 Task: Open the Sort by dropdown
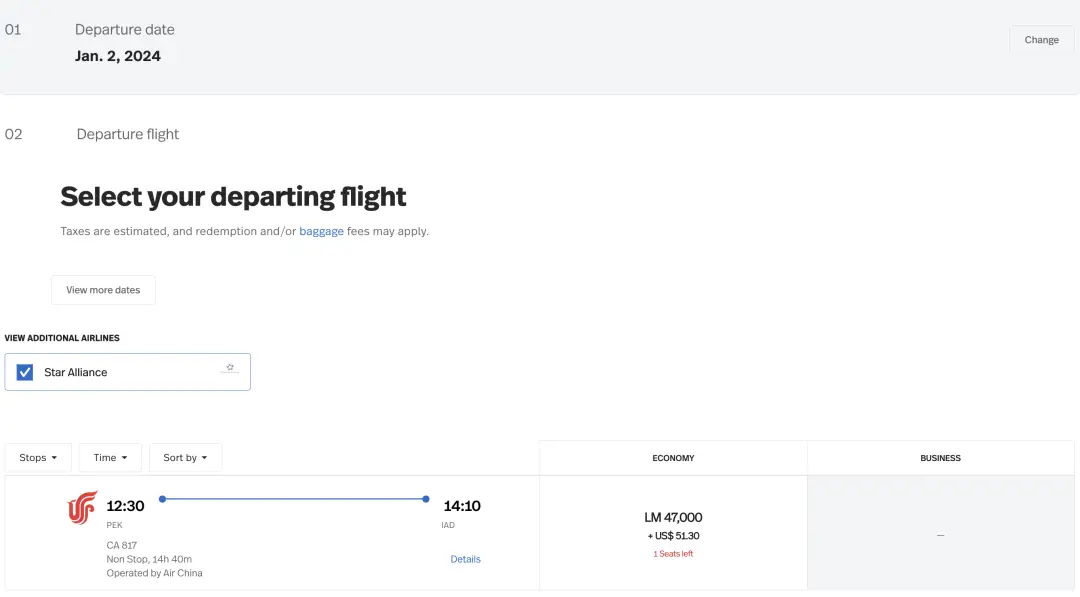tap(185, 458)
